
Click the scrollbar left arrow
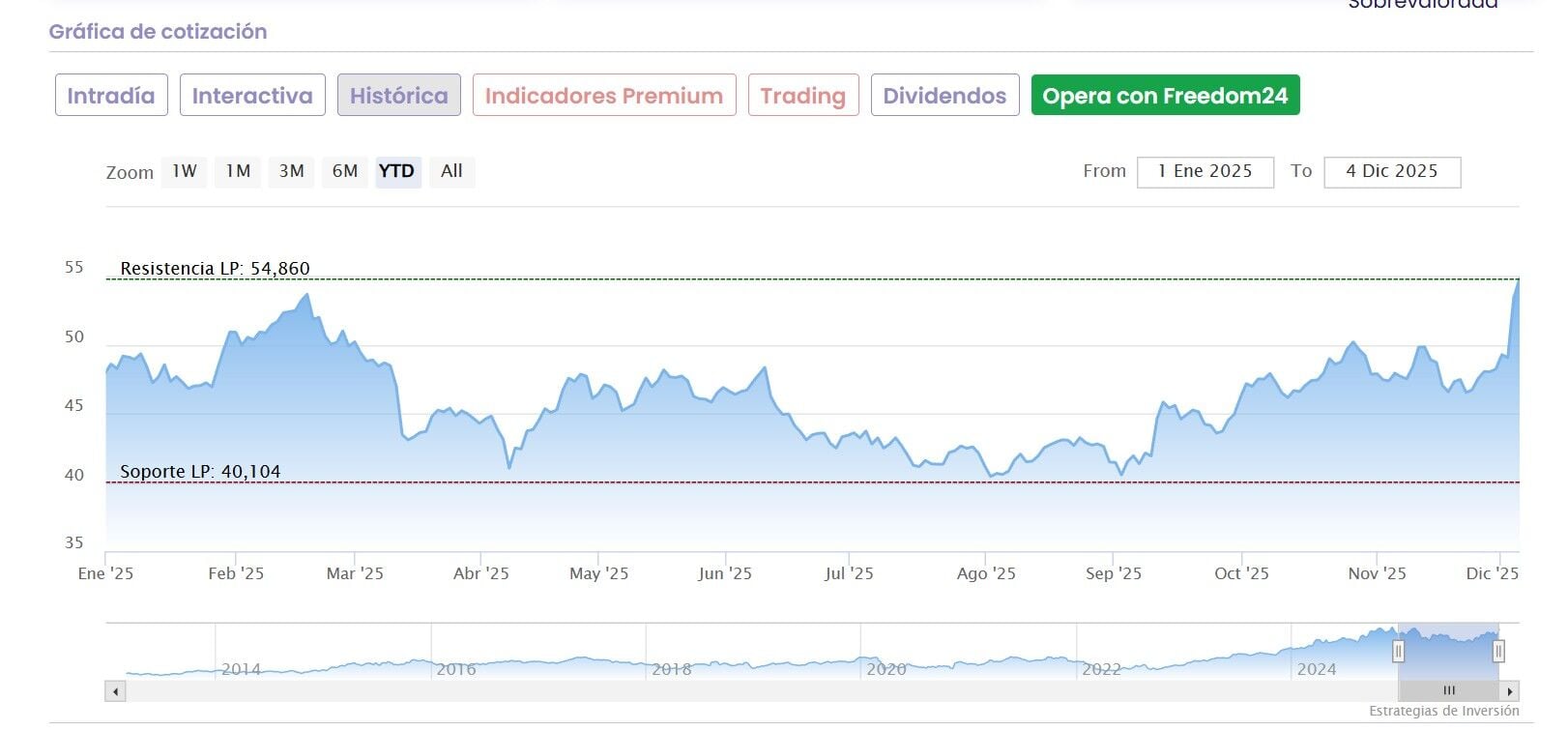coord(116,691)
